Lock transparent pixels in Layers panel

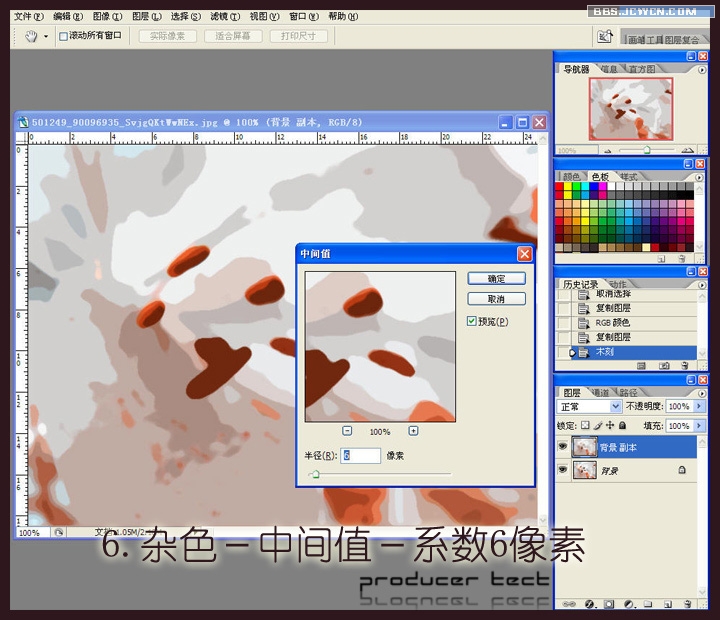[585, 425]
